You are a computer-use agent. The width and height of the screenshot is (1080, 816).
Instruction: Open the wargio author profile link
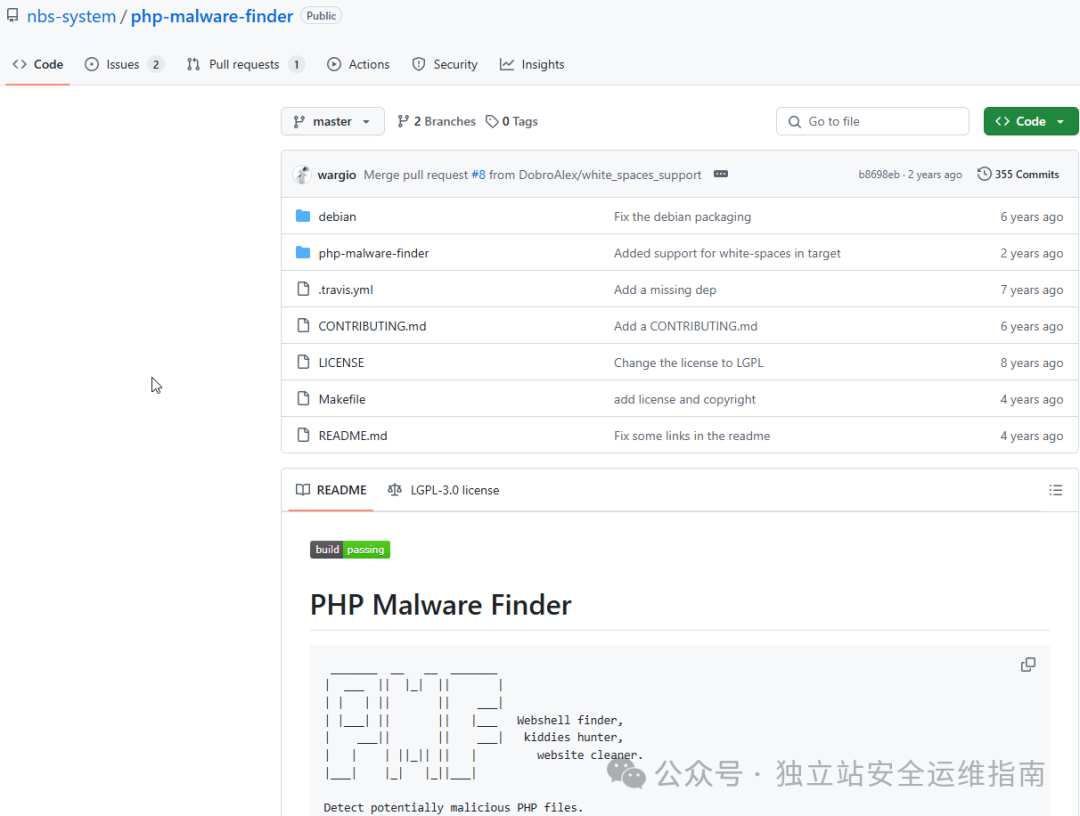337,175
